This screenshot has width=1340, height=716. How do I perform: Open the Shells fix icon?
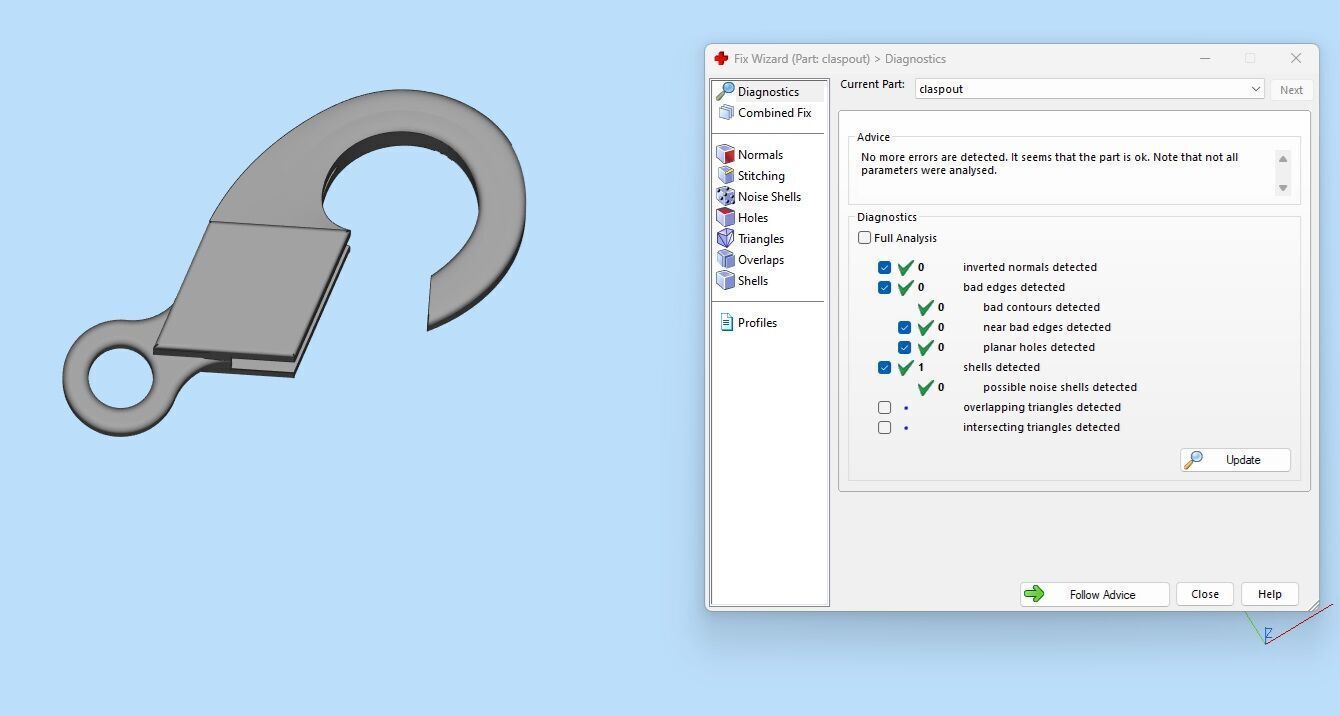click(x=725, y=281)
